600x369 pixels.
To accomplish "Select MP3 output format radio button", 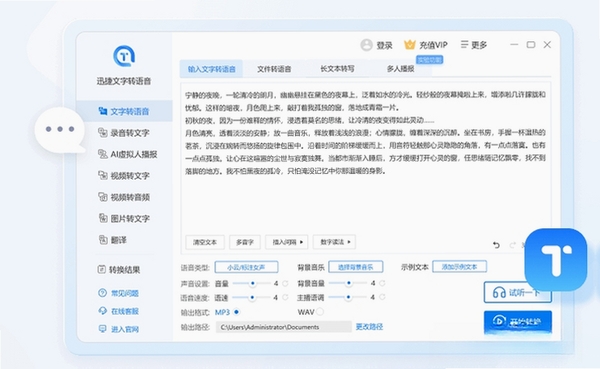I will pyautogui.click(x=236, y=312).
